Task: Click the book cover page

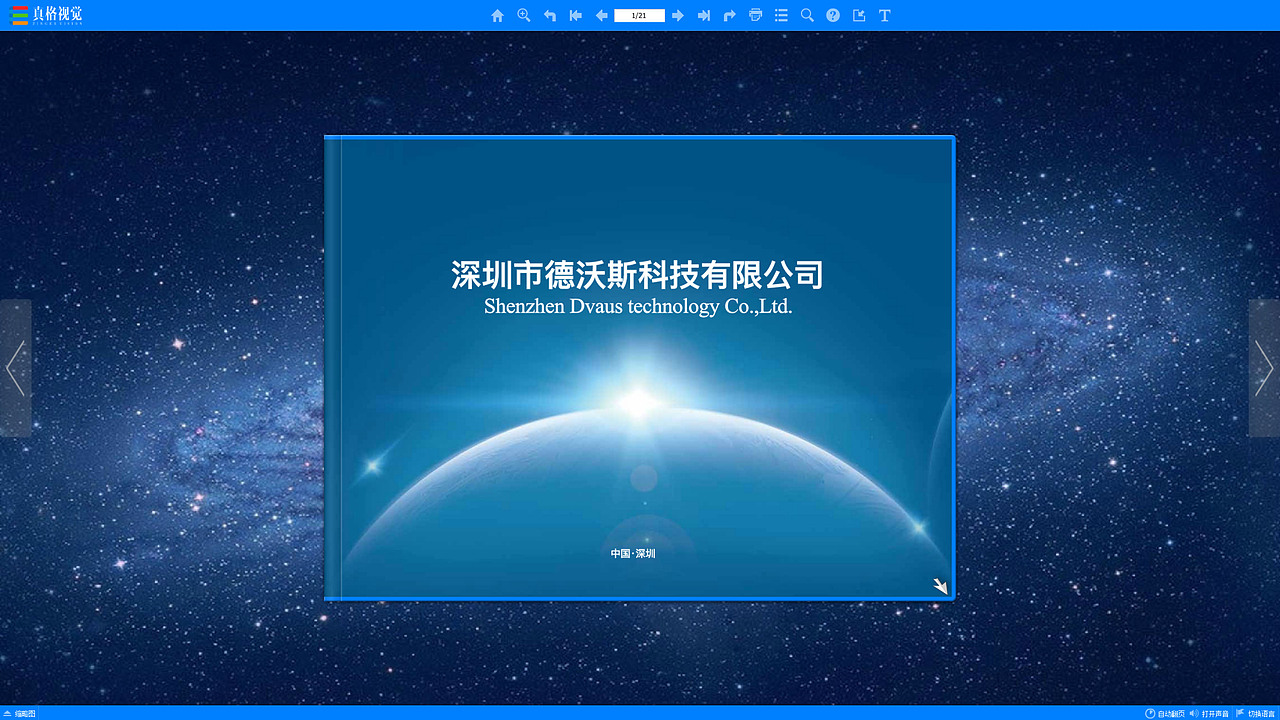Action: [x=640, y=368]
